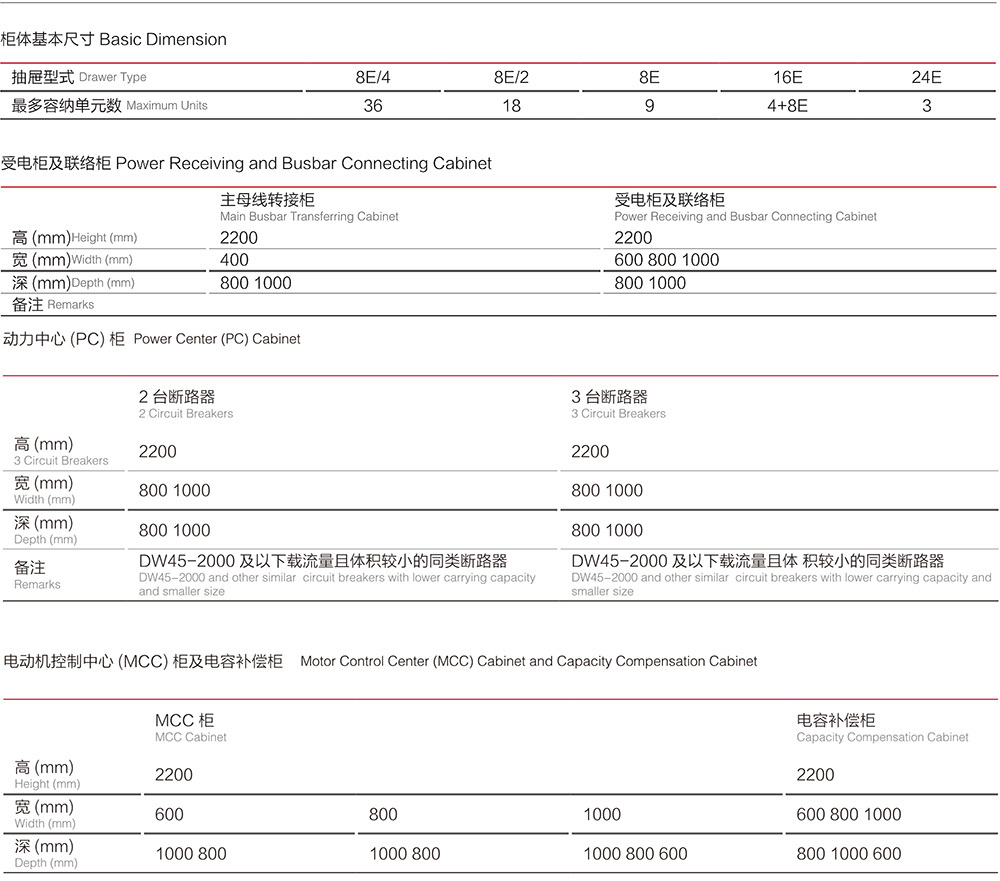Click height "2200" under Capacity Compensation Cabinet
Screen dimensions: 1000x881
pos(815,775)
